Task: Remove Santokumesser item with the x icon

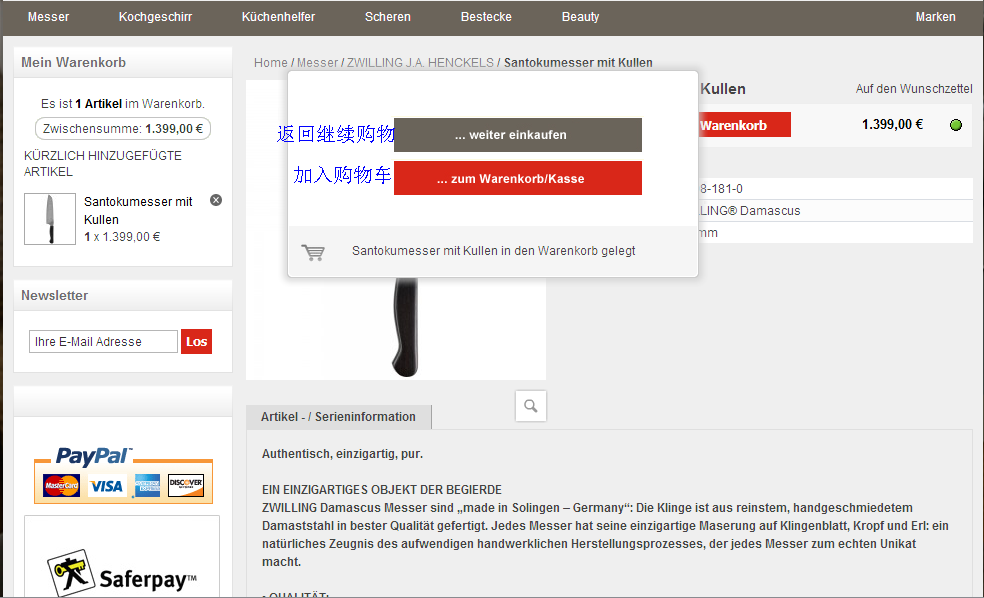Action: click(x=216, y=200)
